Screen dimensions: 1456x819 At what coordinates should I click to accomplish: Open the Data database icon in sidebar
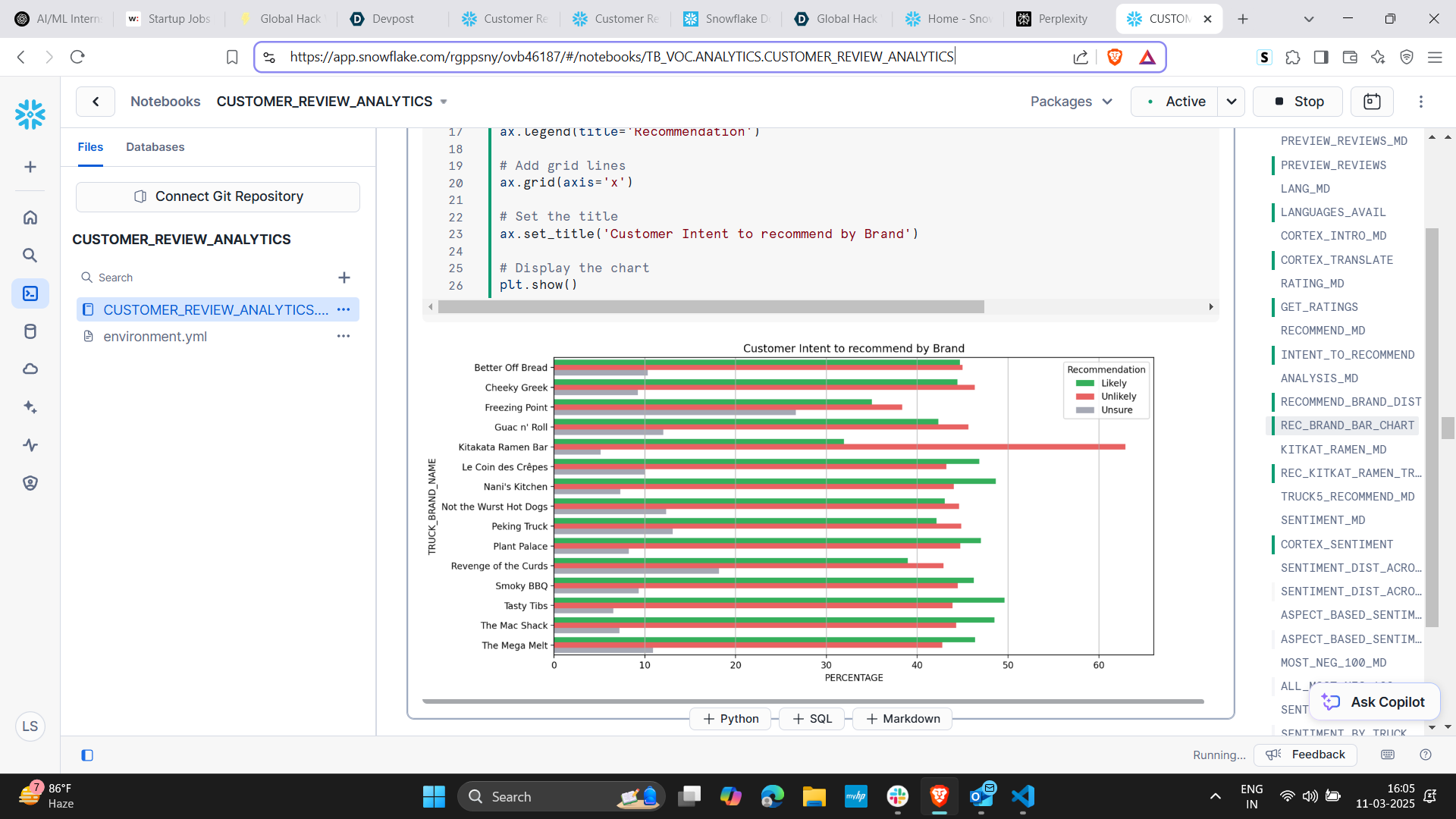[30, 331]
